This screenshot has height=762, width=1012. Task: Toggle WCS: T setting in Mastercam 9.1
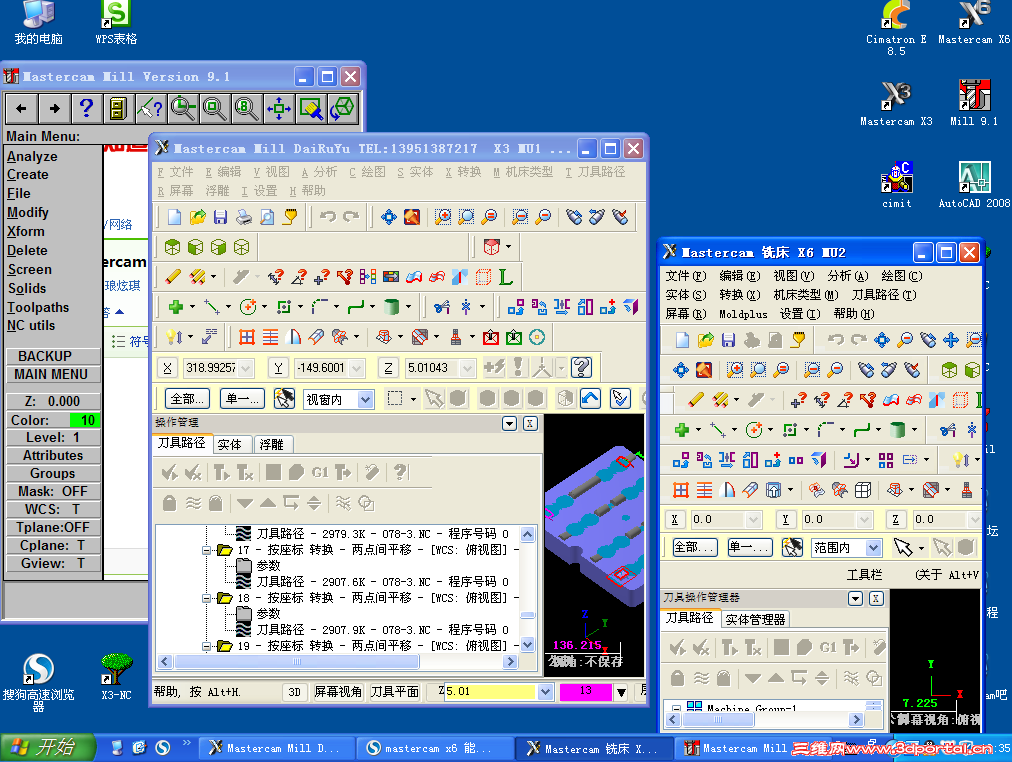coord(53,509)
